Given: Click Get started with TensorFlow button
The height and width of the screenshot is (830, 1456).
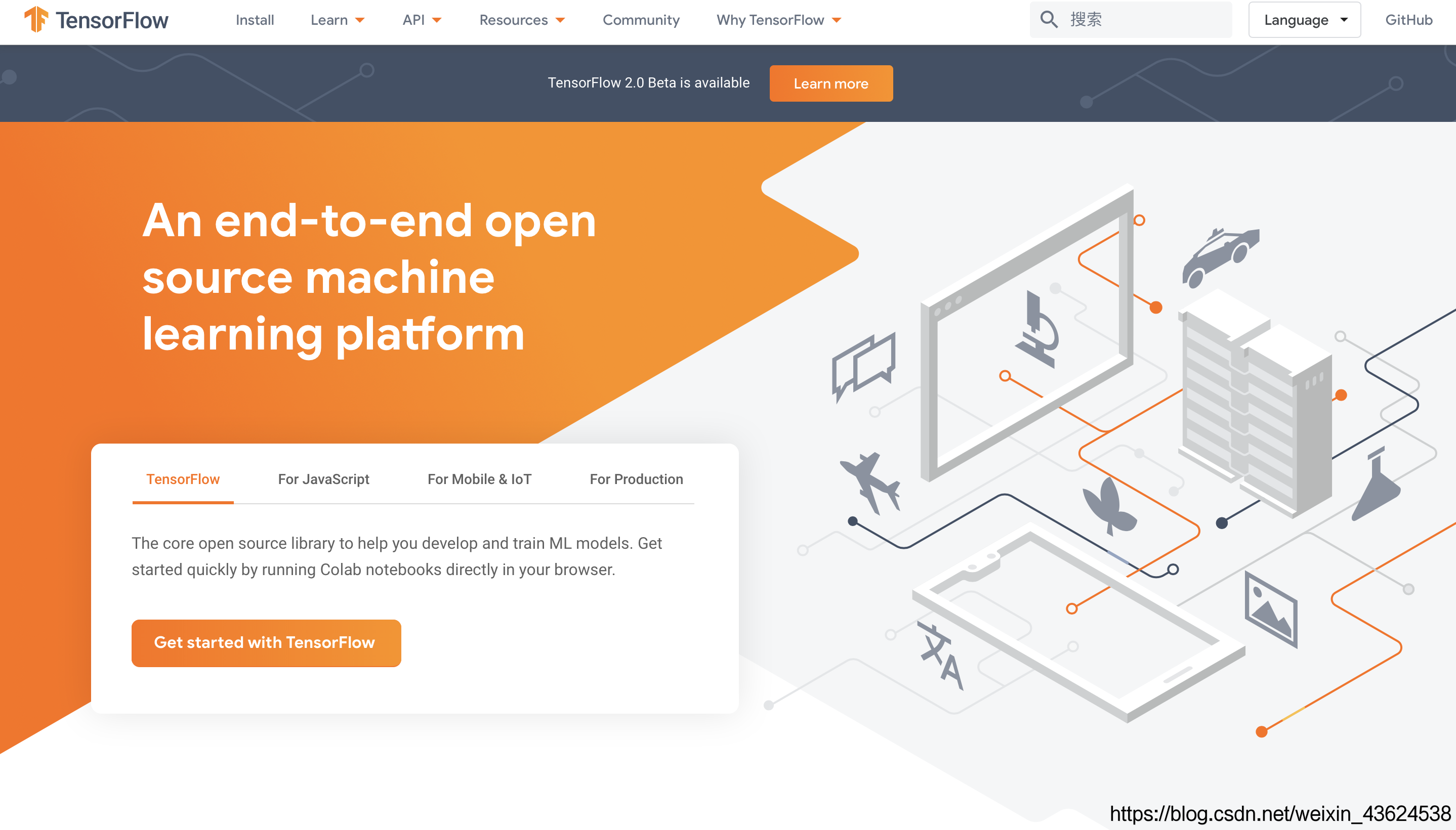Looking at the screenshot, I should point(266,642).
